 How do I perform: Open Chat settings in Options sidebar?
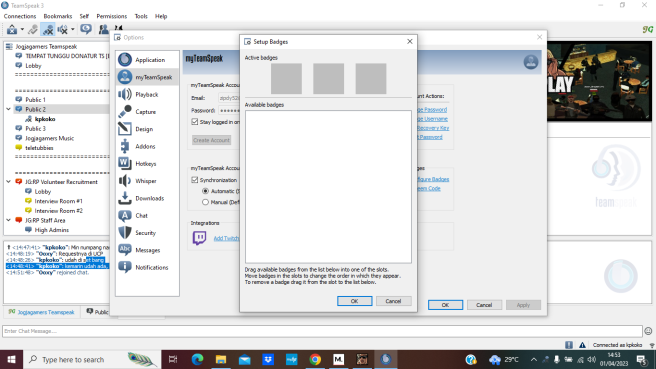click(147, 215)
